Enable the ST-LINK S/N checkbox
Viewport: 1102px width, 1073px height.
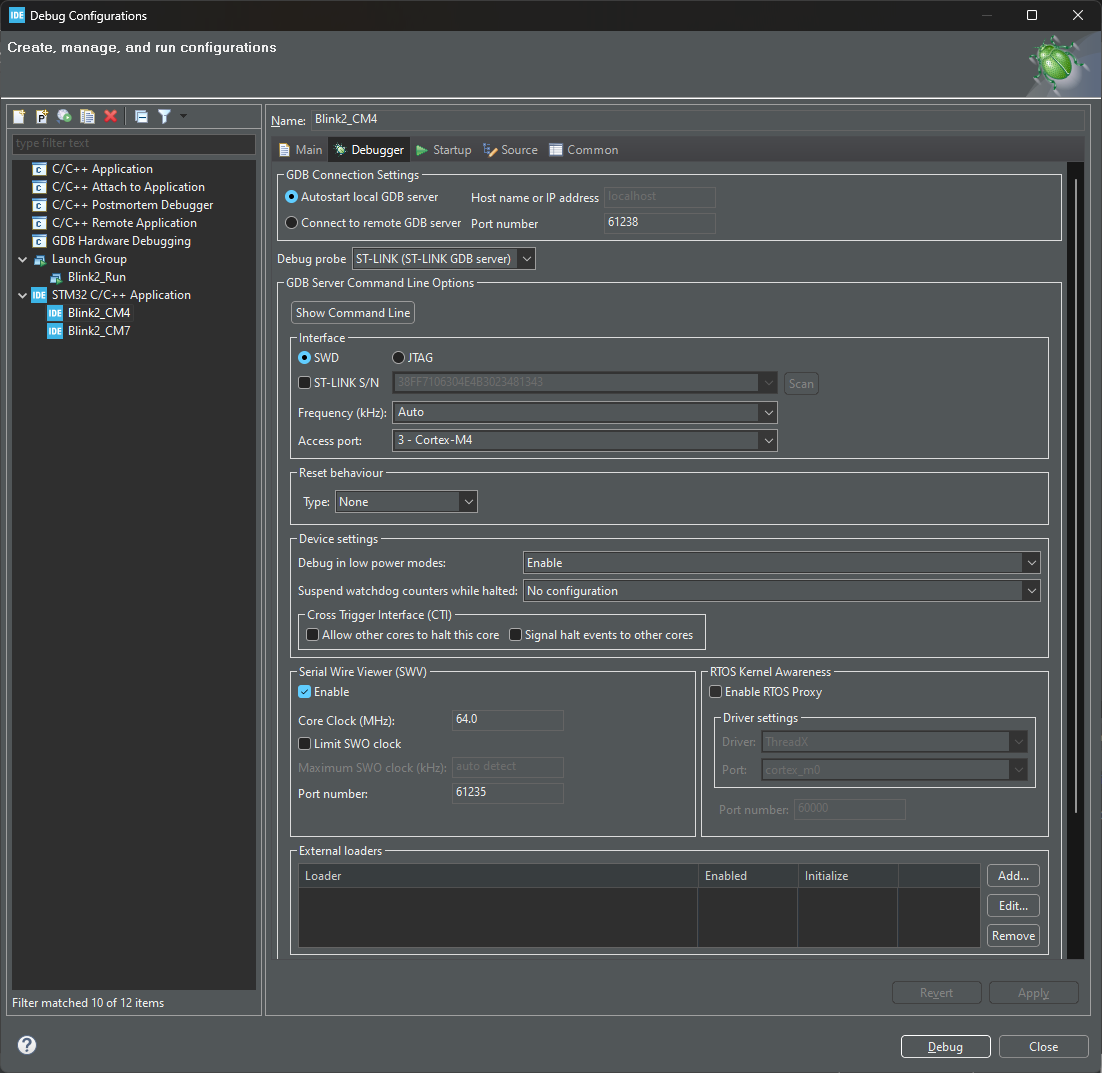[304, 382]
